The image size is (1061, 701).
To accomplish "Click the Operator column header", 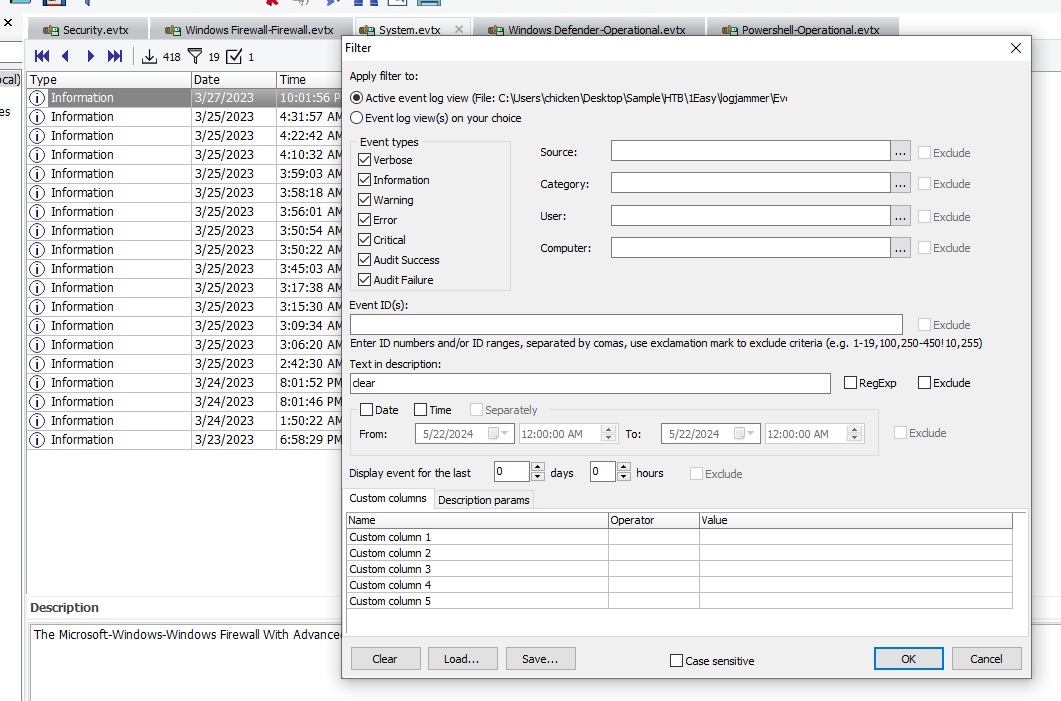I will (x=654, y=520).
